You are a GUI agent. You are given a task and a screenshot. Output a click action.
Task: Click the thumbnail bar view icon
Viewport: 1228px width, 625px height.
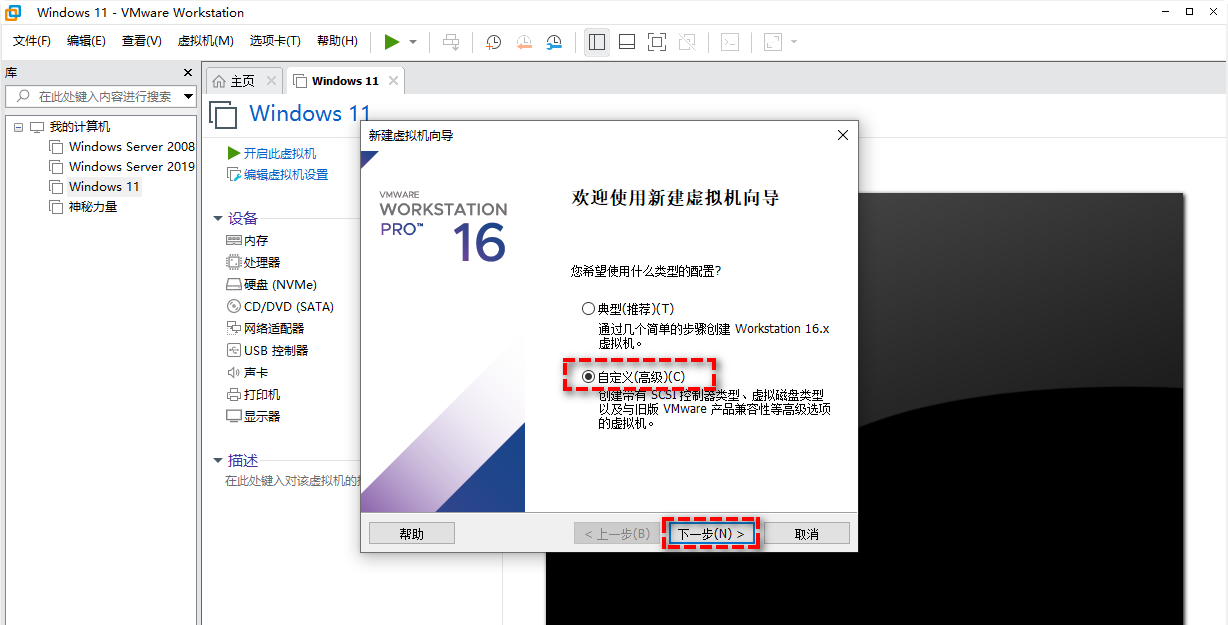[627, 42]
